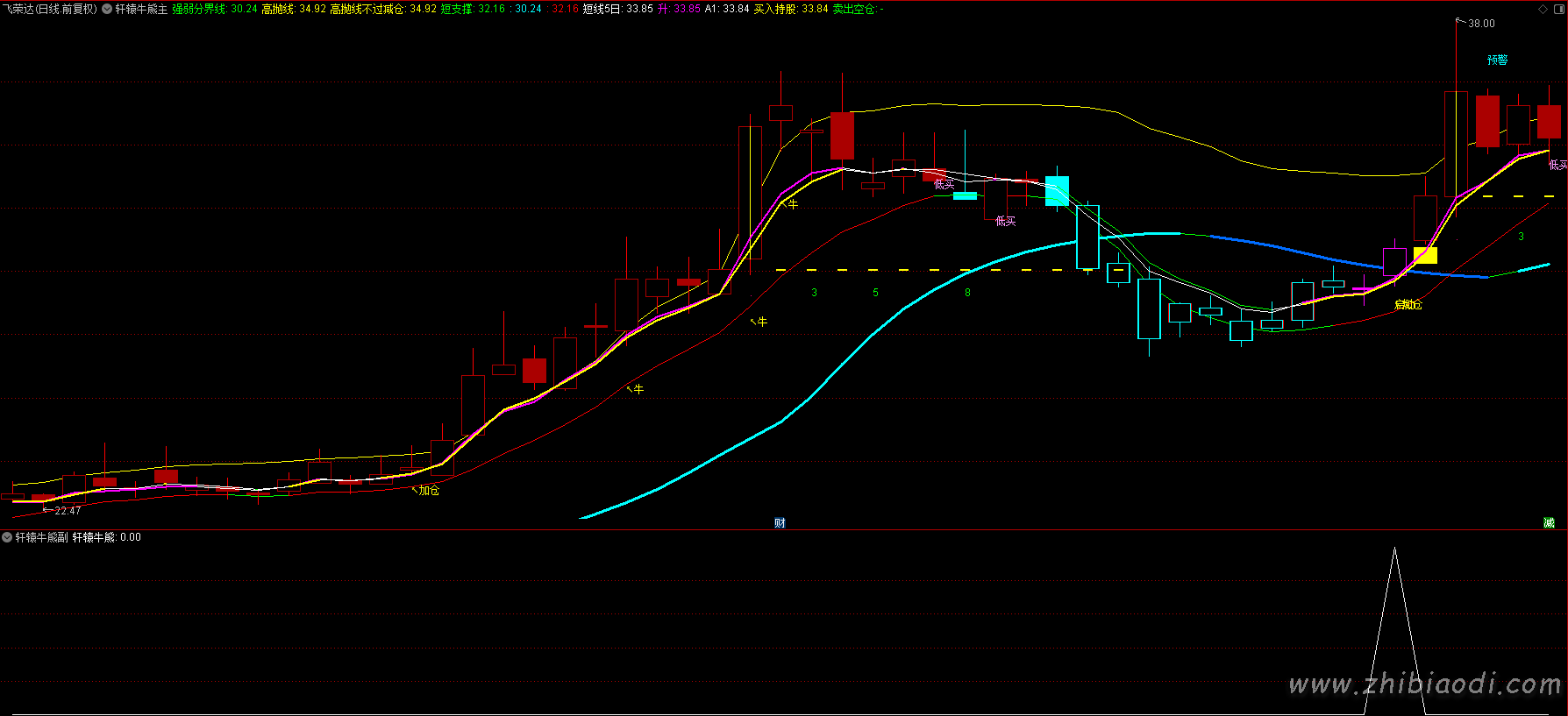
Task: Select the solid cyan-filled candlestick
Action: click(x=1057, y=190)
